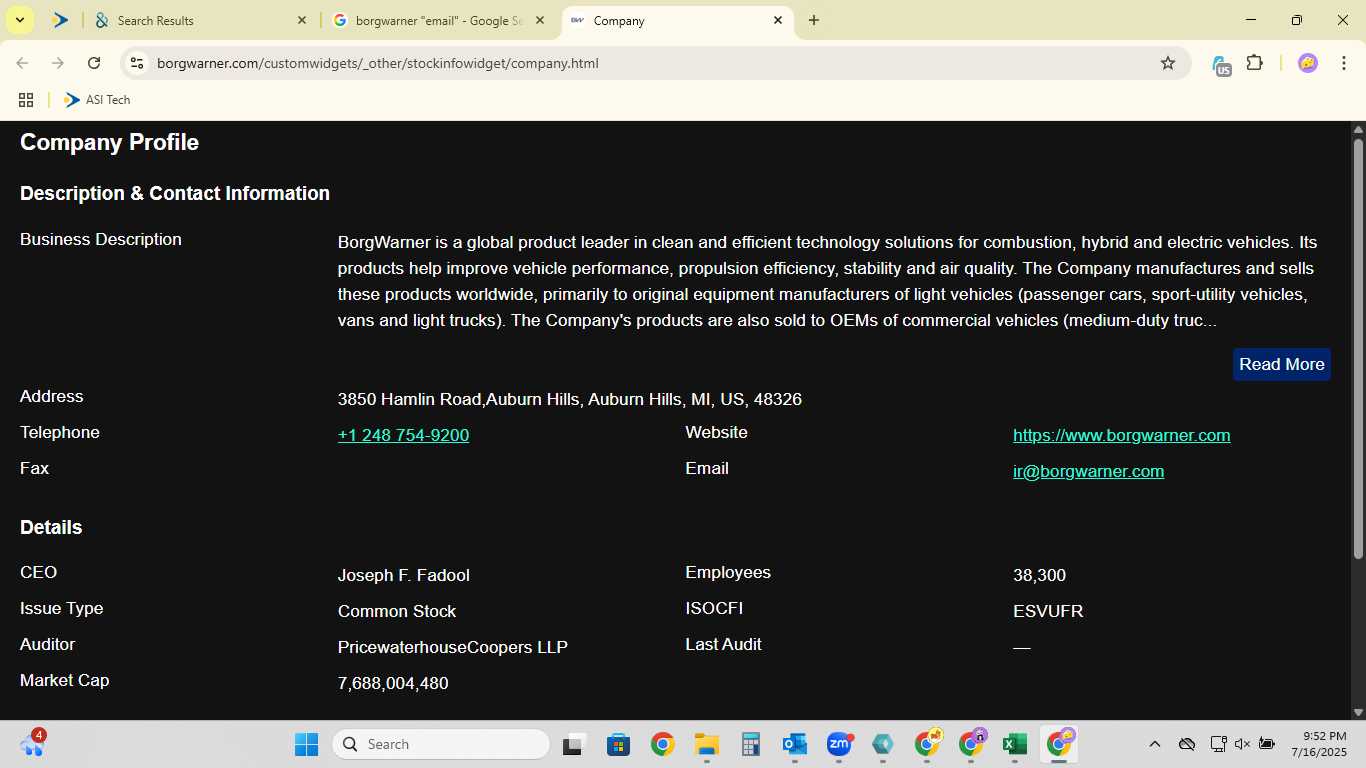
Task: Click the taskbar Search box
Action: [x=441, y=744]
